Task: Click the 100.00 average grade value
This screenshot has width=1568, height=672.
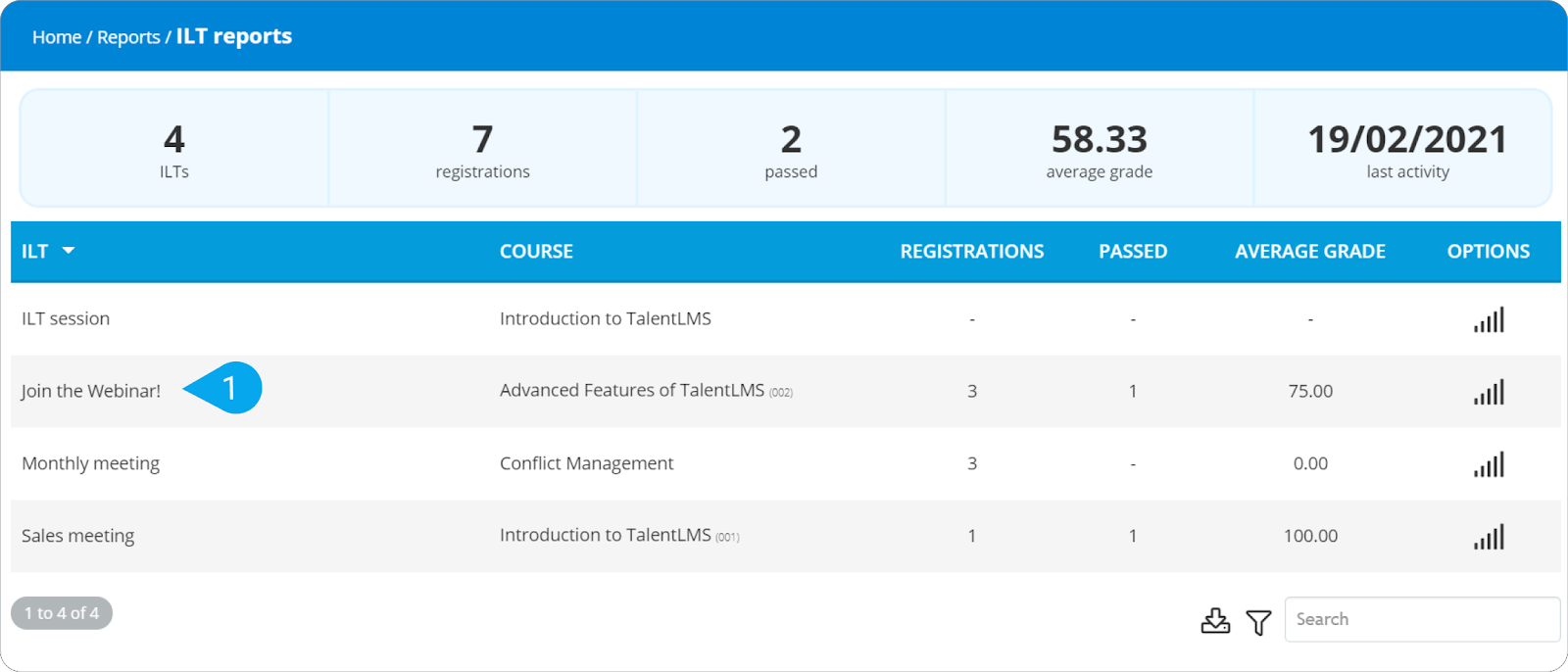Action: 1310,536
